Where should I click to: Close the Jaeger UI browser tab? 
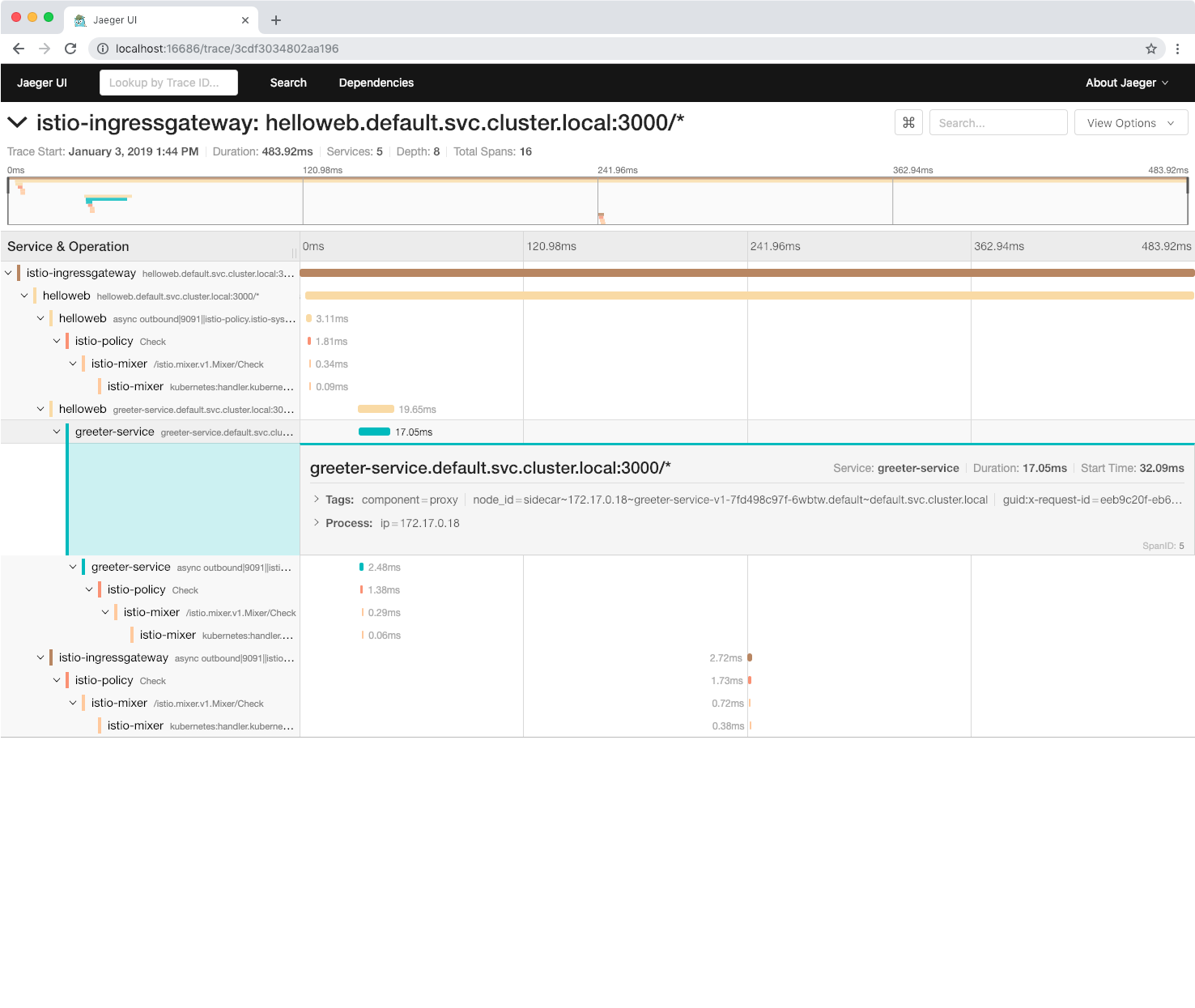coord(245,20)
